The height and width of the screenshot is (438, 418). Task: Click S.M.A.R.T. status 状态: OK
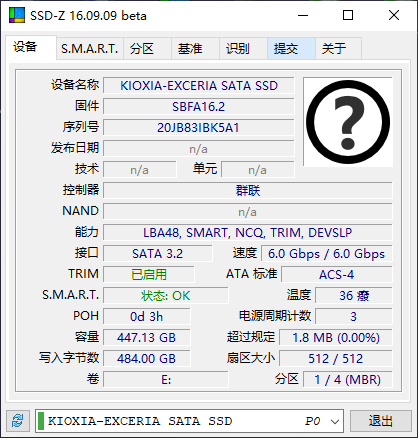pyautogui.click(x=166, y=296)
